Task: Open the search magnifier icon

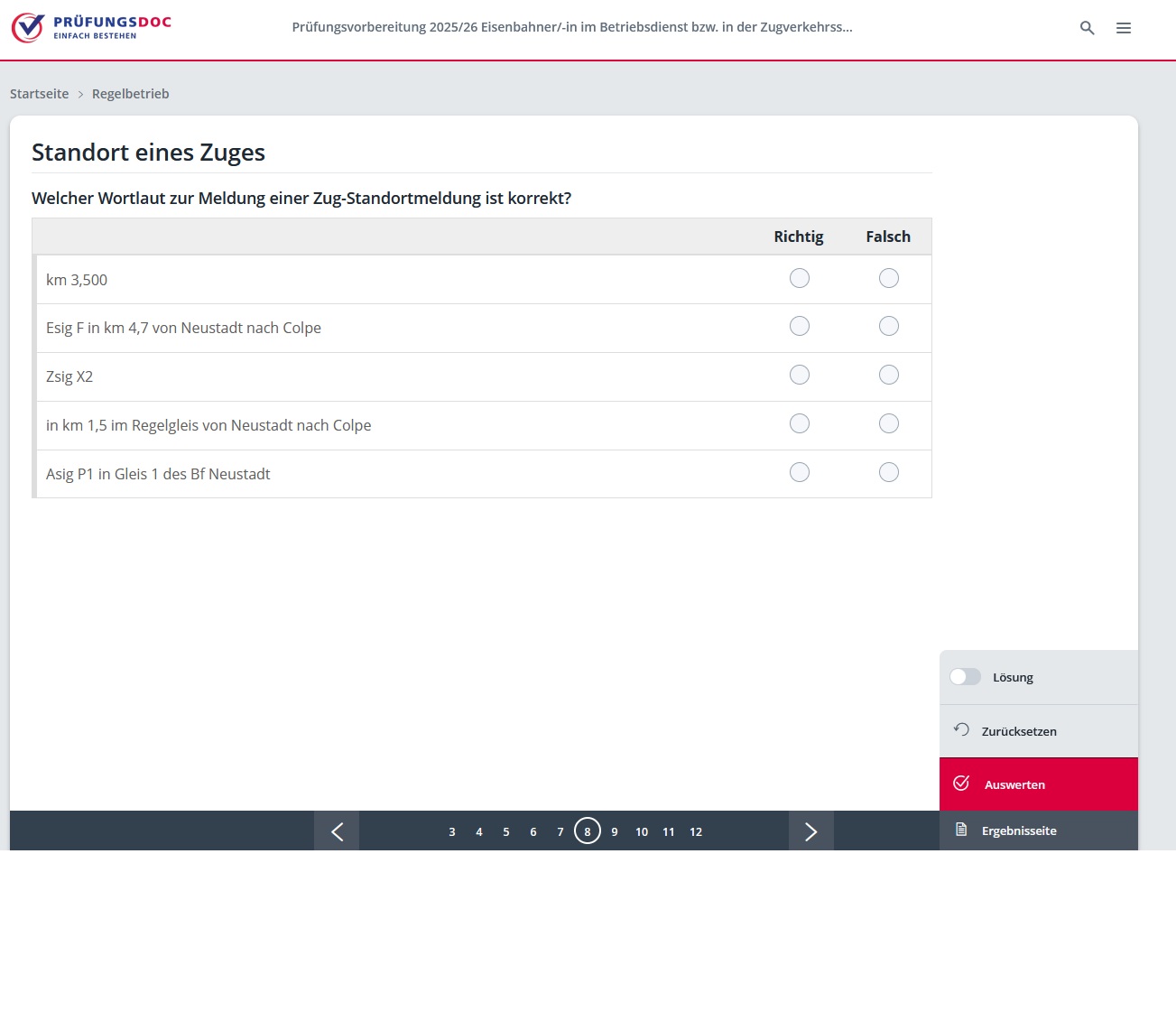Action: pyautogui.click(x=1088, y=28)
